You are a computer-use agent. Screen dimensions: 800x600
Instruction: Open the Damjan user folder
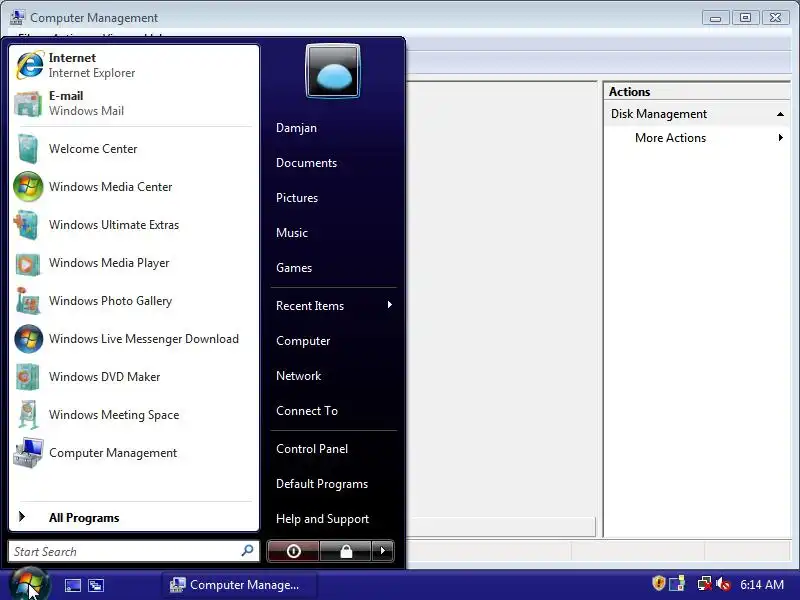(x=296, y=128)
